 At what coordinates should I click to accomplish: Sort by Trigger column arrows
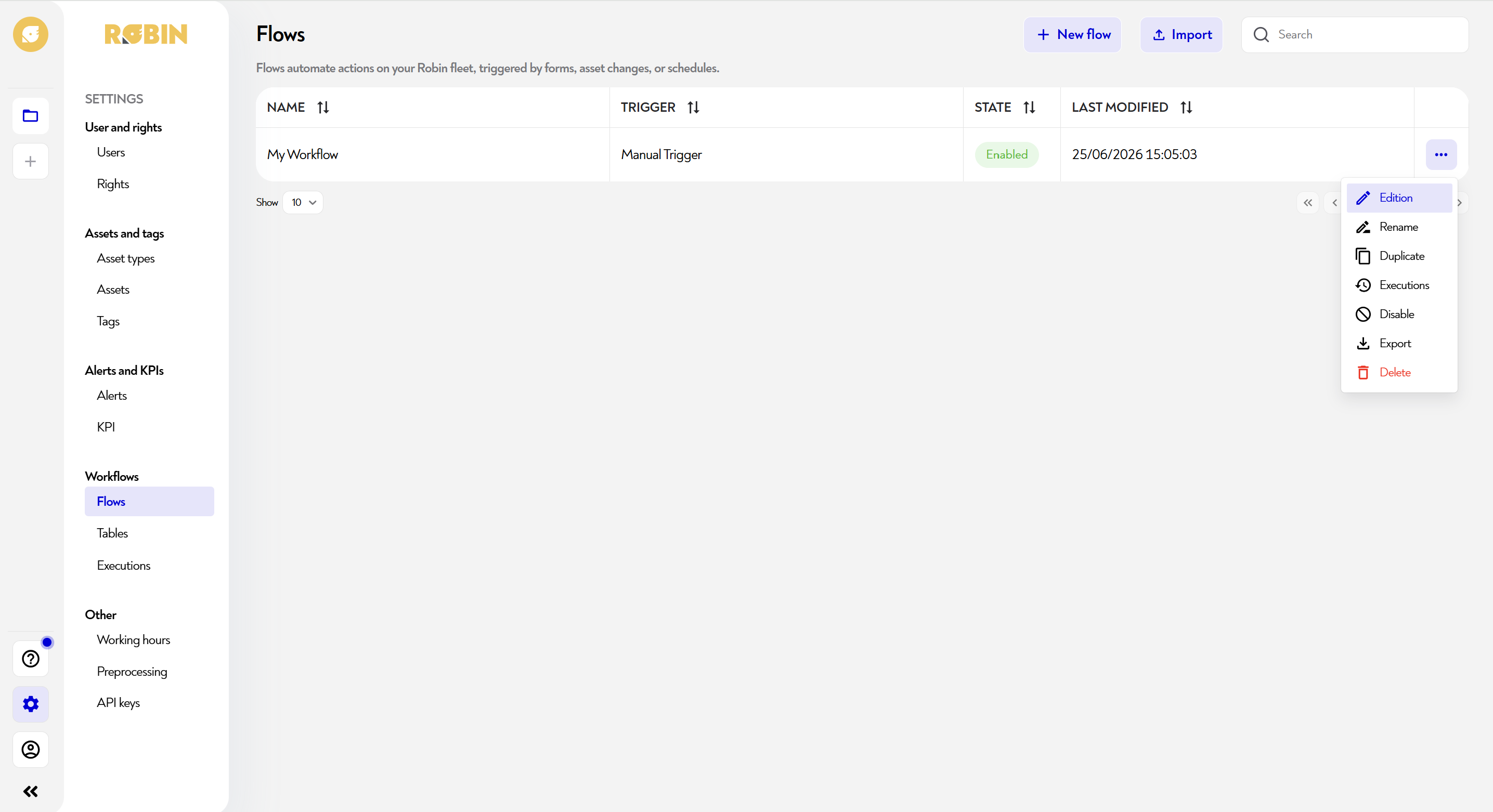693,107
